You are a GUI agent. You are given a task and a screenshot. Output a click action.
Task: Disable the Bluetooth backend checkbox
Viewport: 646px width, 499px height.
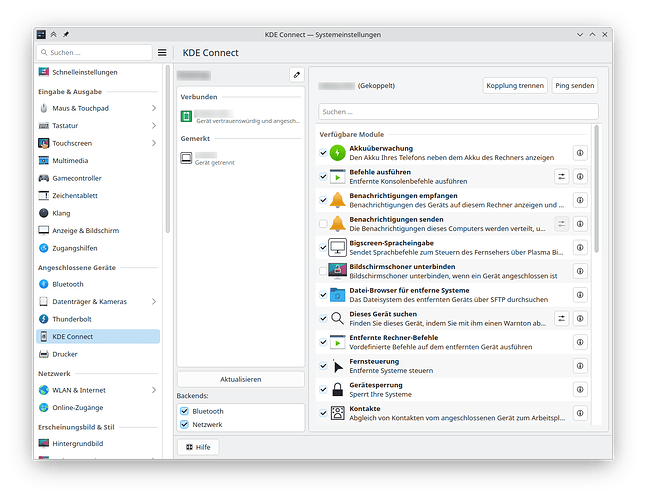[184, 411]
